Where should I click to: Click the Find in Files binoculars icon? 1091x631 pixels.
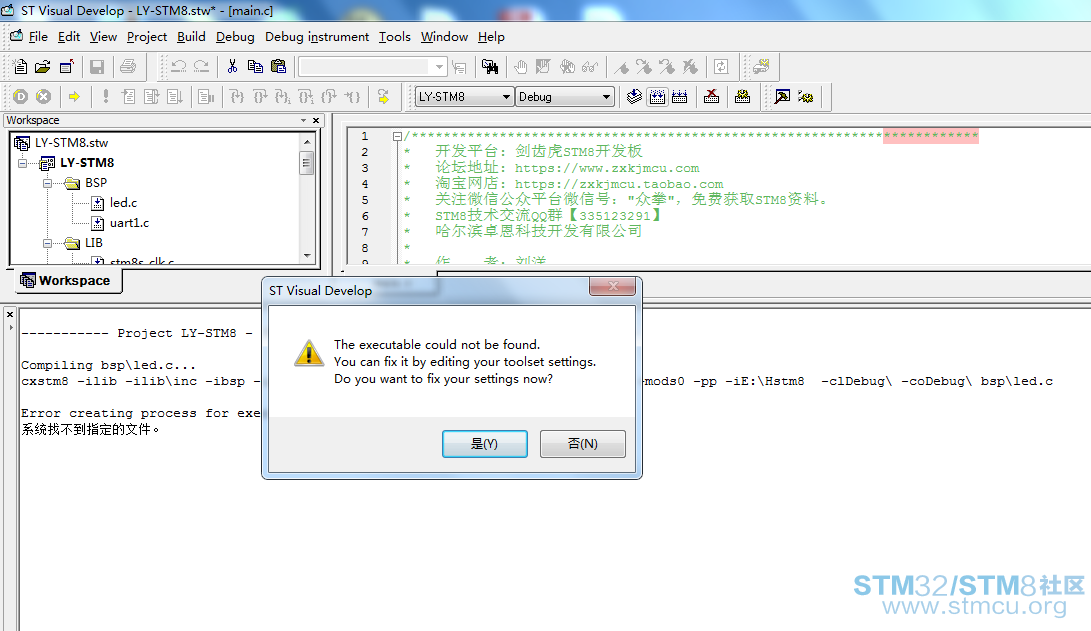coord(490,67)
